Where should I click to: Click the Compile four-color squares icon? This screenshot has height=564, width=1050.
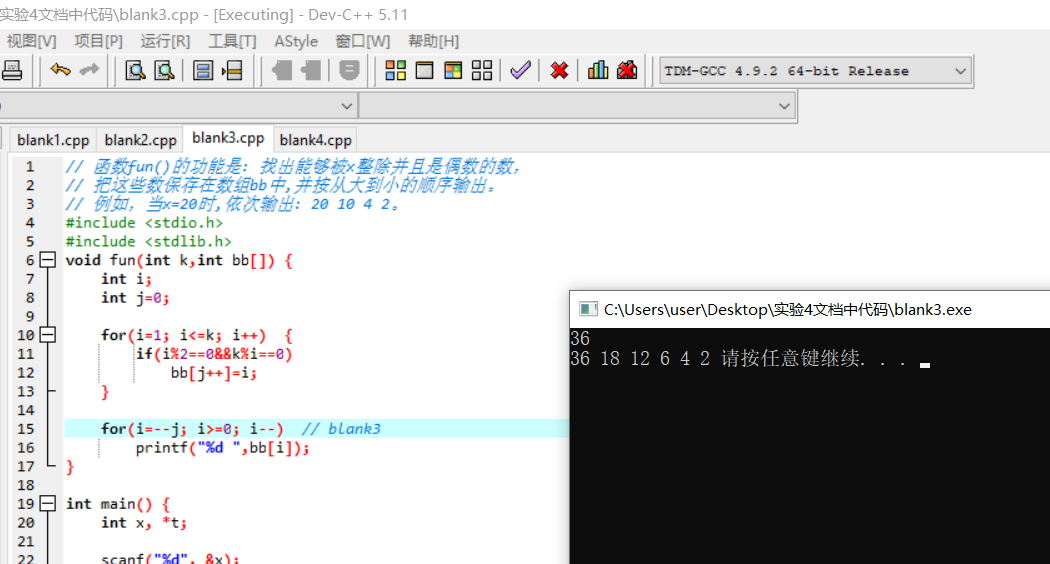coord(395,70)
